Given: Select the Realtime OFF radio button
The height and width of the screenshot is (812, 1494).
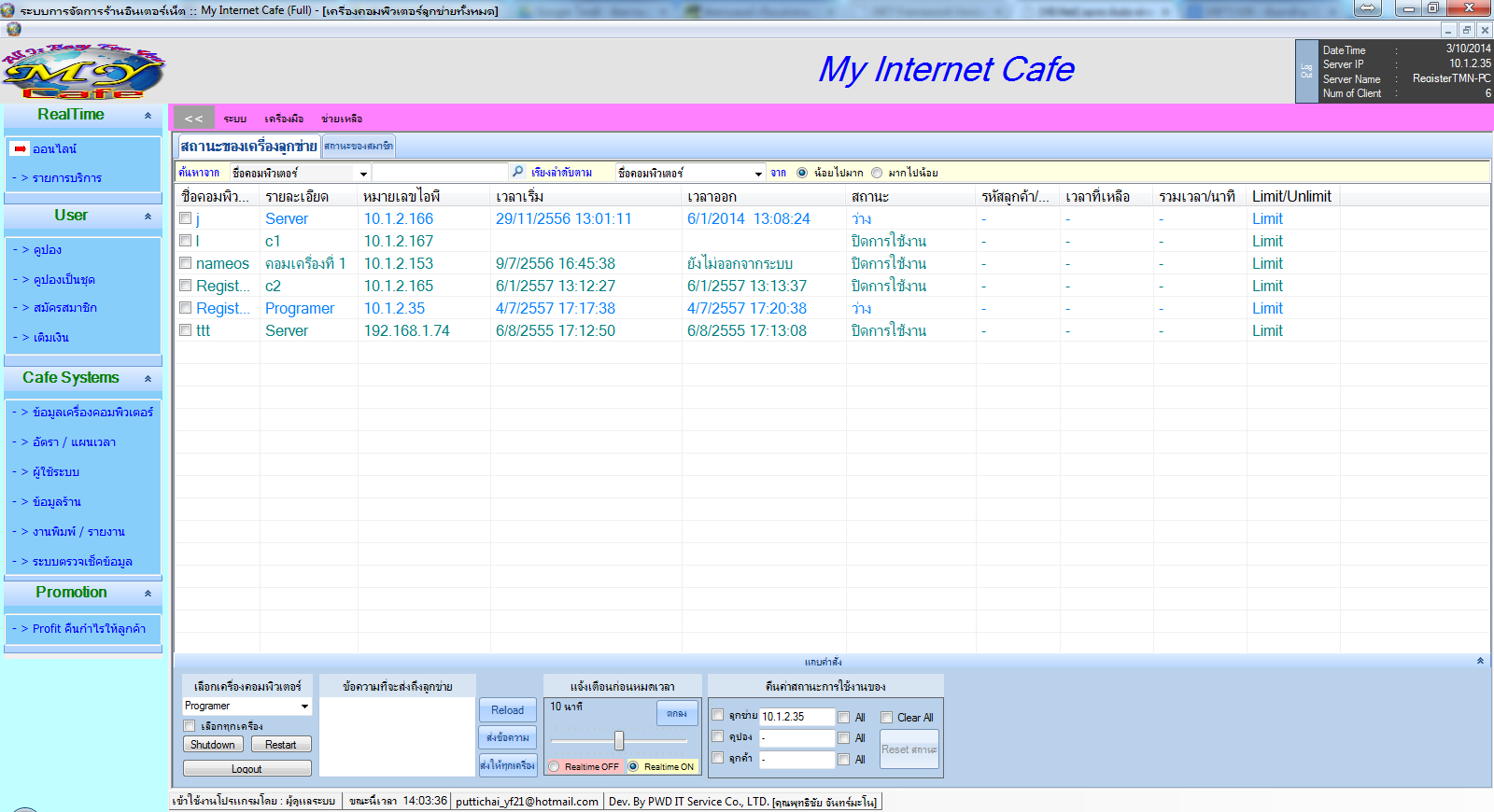Looking at the screenshot, I should (555, 766).
